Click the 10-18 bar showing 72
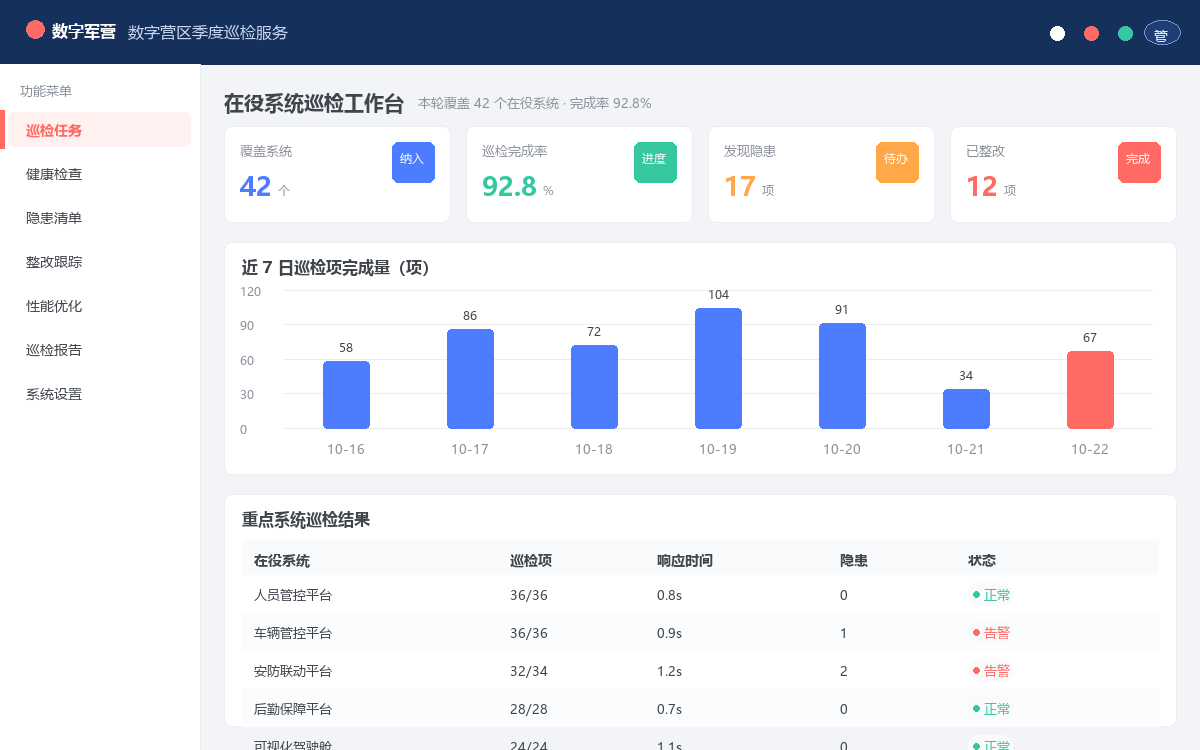This screenshot has height=750, width=1200. point(594,387)
